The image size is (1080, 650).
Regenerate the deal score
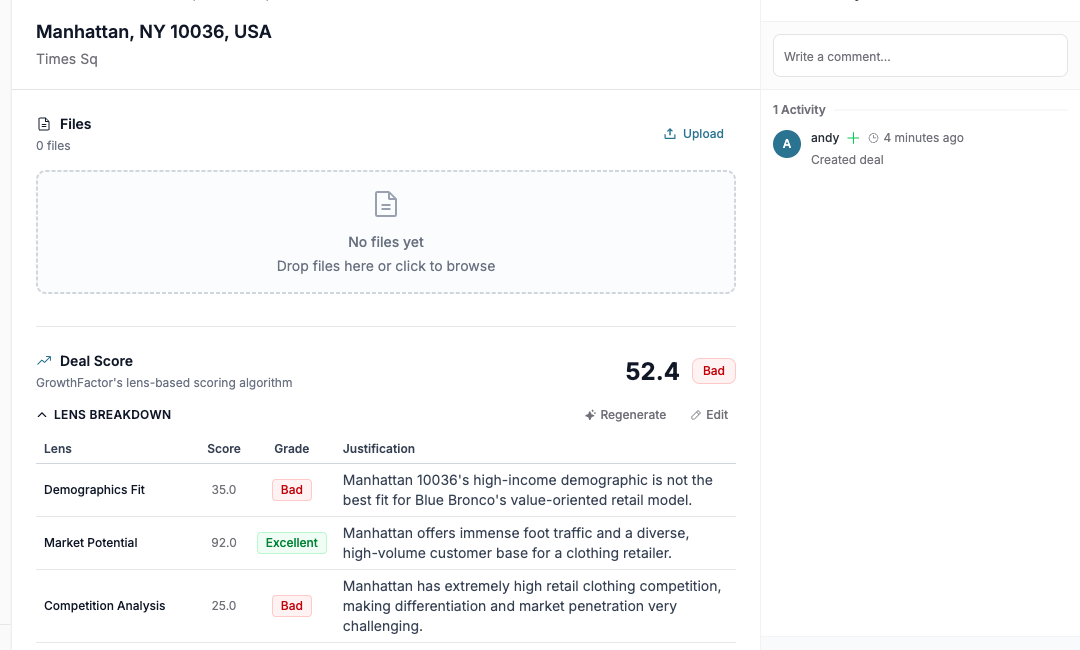coord(625,414)
